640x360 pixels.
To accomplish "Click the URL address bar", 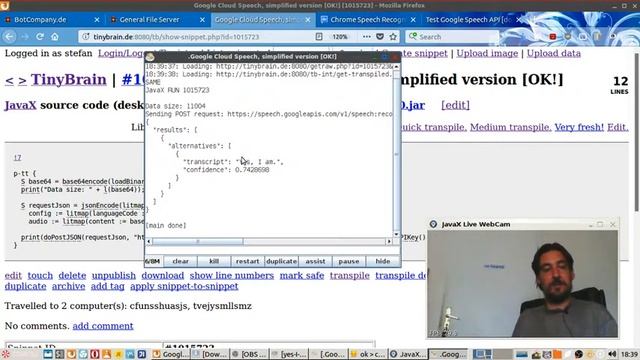I will pos(200,37).
